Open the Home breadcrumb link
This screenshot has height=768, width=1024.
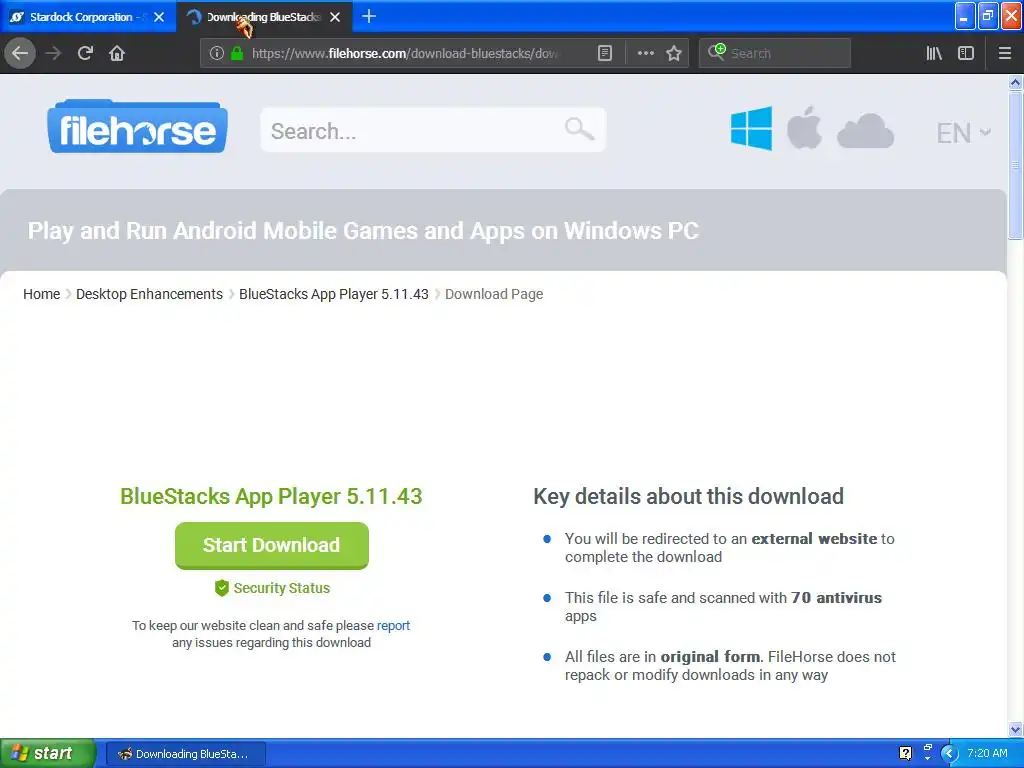[41, 294]
